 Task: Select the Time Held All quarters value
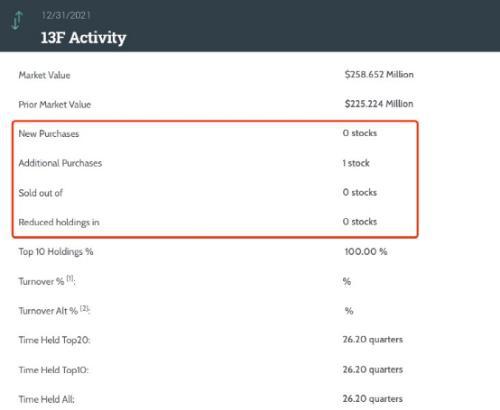[x=373, y=399]
